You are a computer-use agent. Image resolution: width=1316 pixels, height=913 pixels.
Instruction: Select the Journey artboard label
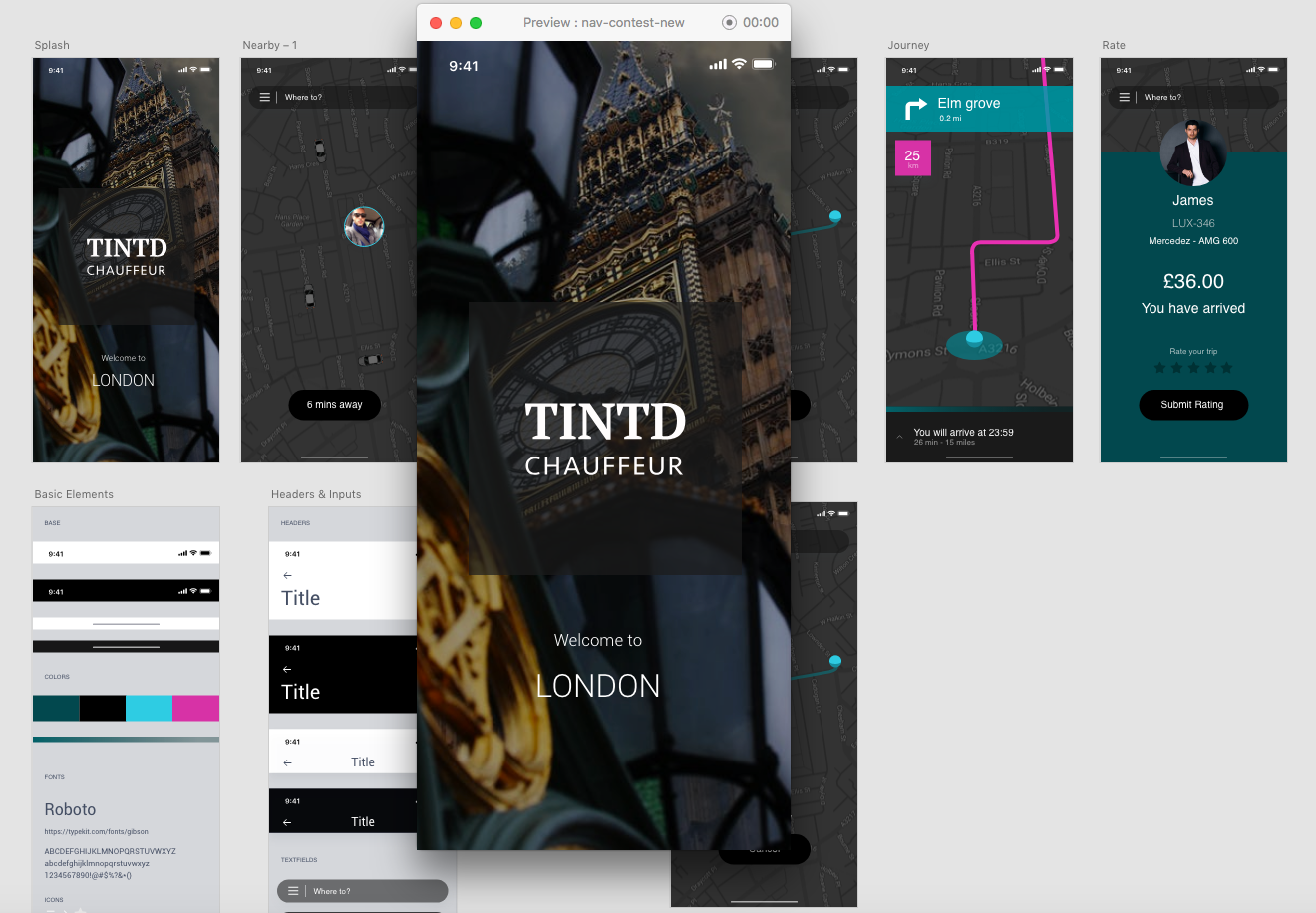[x=908, y=45]
